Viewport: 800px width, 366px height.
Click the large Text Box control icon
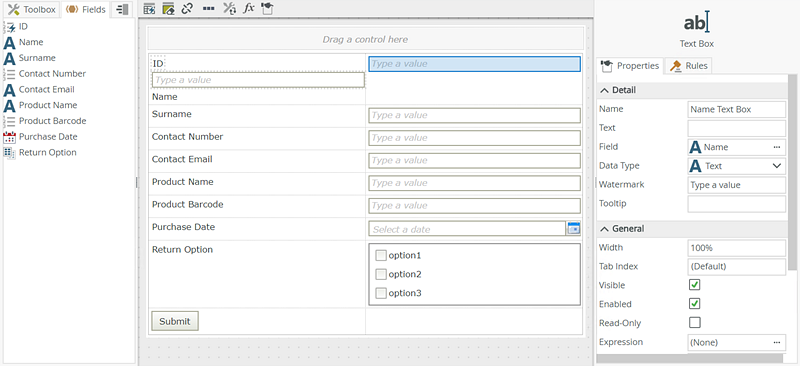pyautogui.click(x=696, y=23)
